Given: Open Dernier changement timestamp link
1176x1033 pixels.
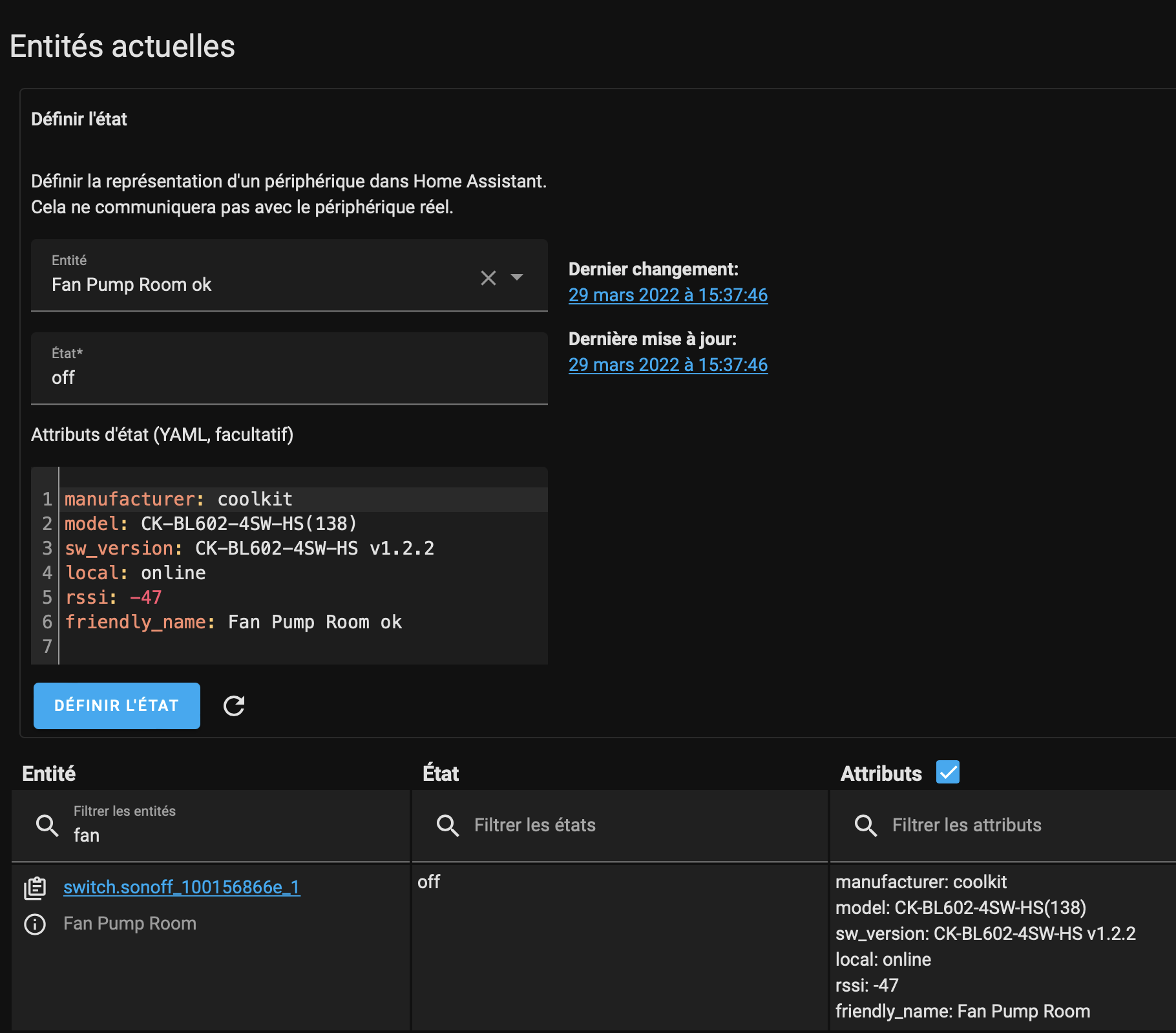Looking at the screenshot, I should (667, 295).
